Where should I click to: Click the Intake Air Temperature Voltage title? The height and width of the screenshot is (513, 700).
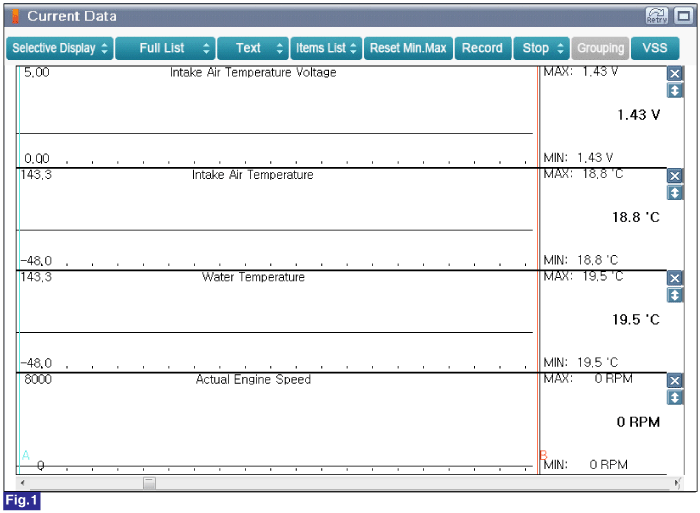point(253,72)
